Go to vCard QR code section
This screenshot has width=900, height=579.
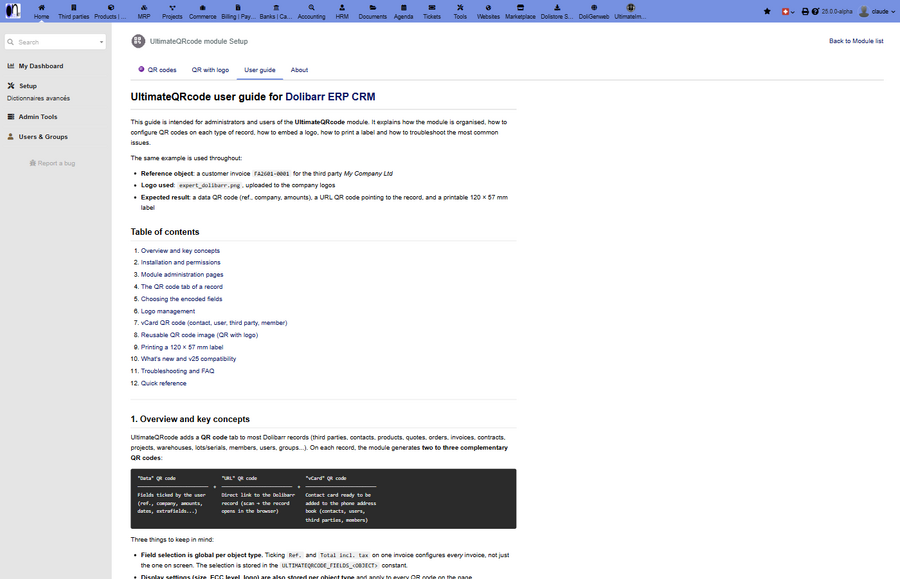pyautogui.click(x=214, y=322)
